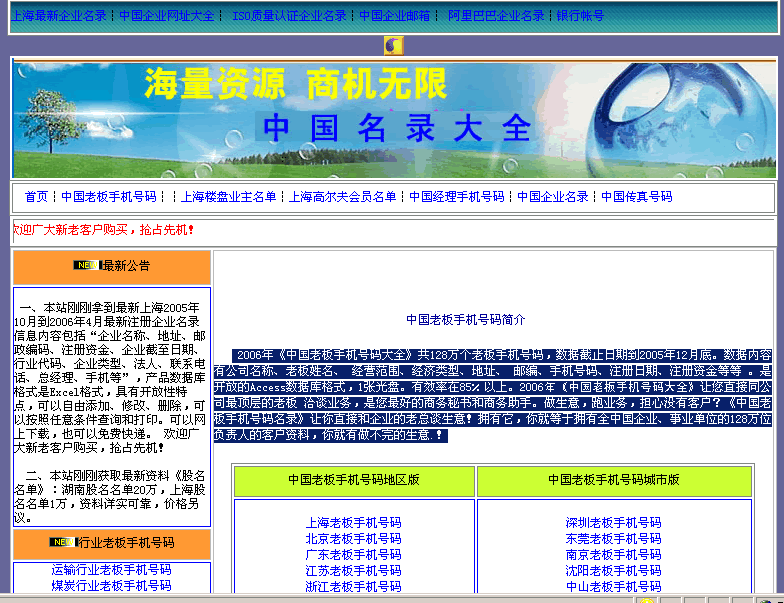Open the 浙江老板手机号码 link
The image size is (784, 603).
tap(354, 586)
